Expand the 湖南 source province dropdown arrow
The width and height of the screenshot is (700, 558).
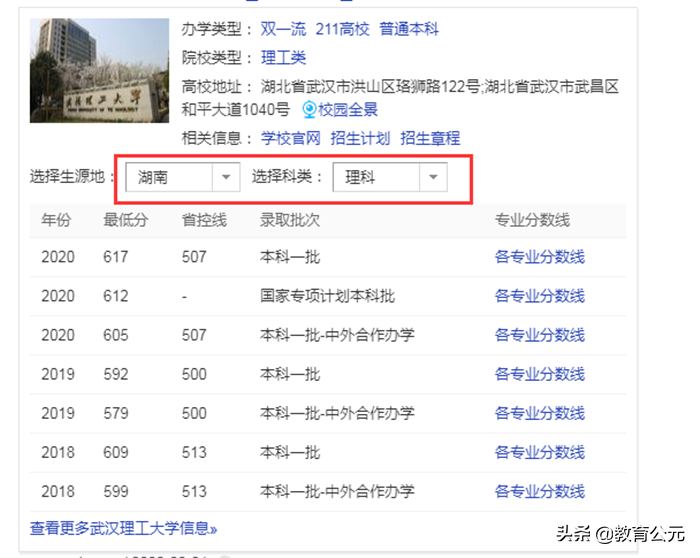coord(226,177)
